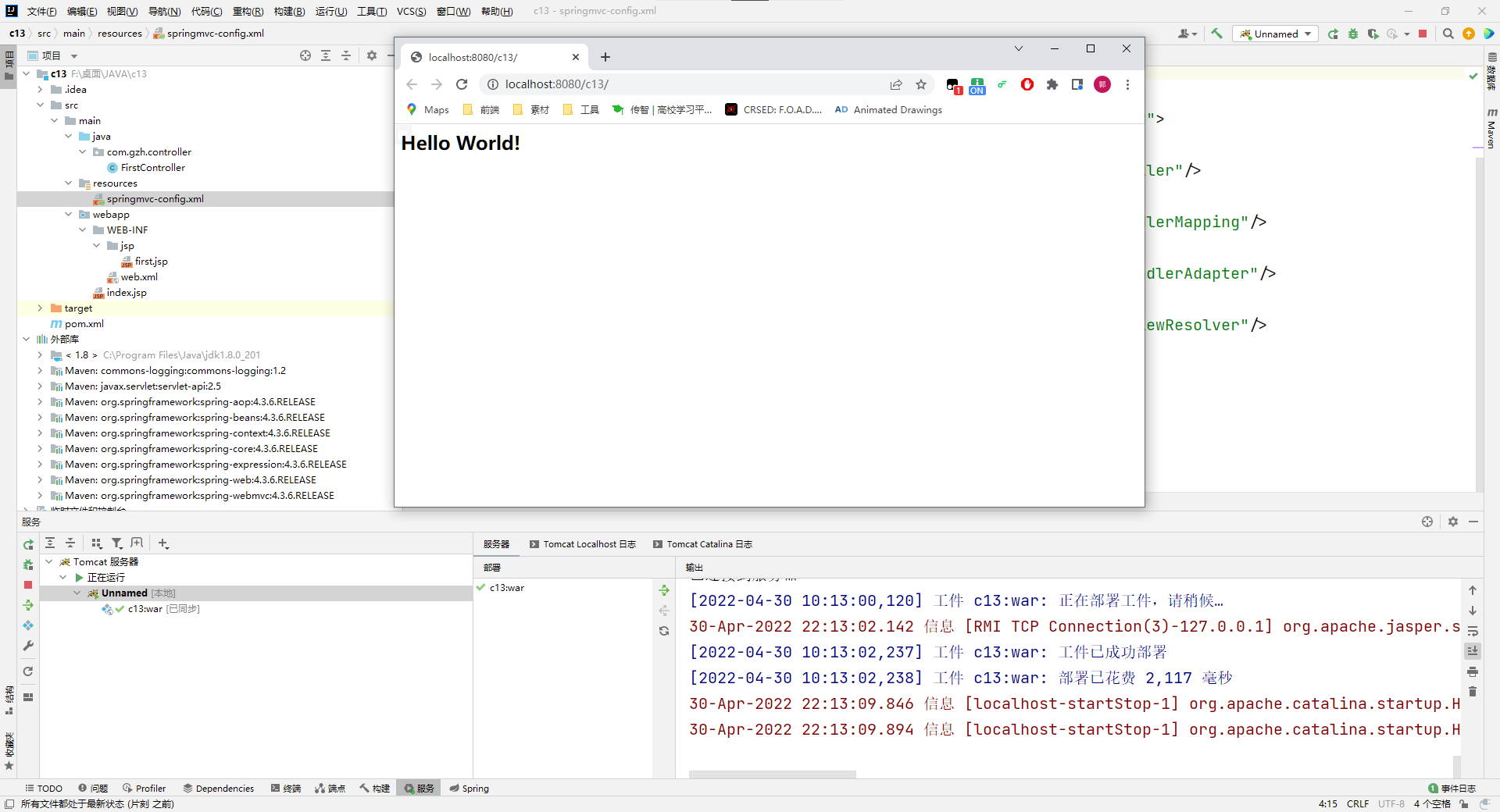
Task: Expand the .idea folder
Action: pos(40,90)
